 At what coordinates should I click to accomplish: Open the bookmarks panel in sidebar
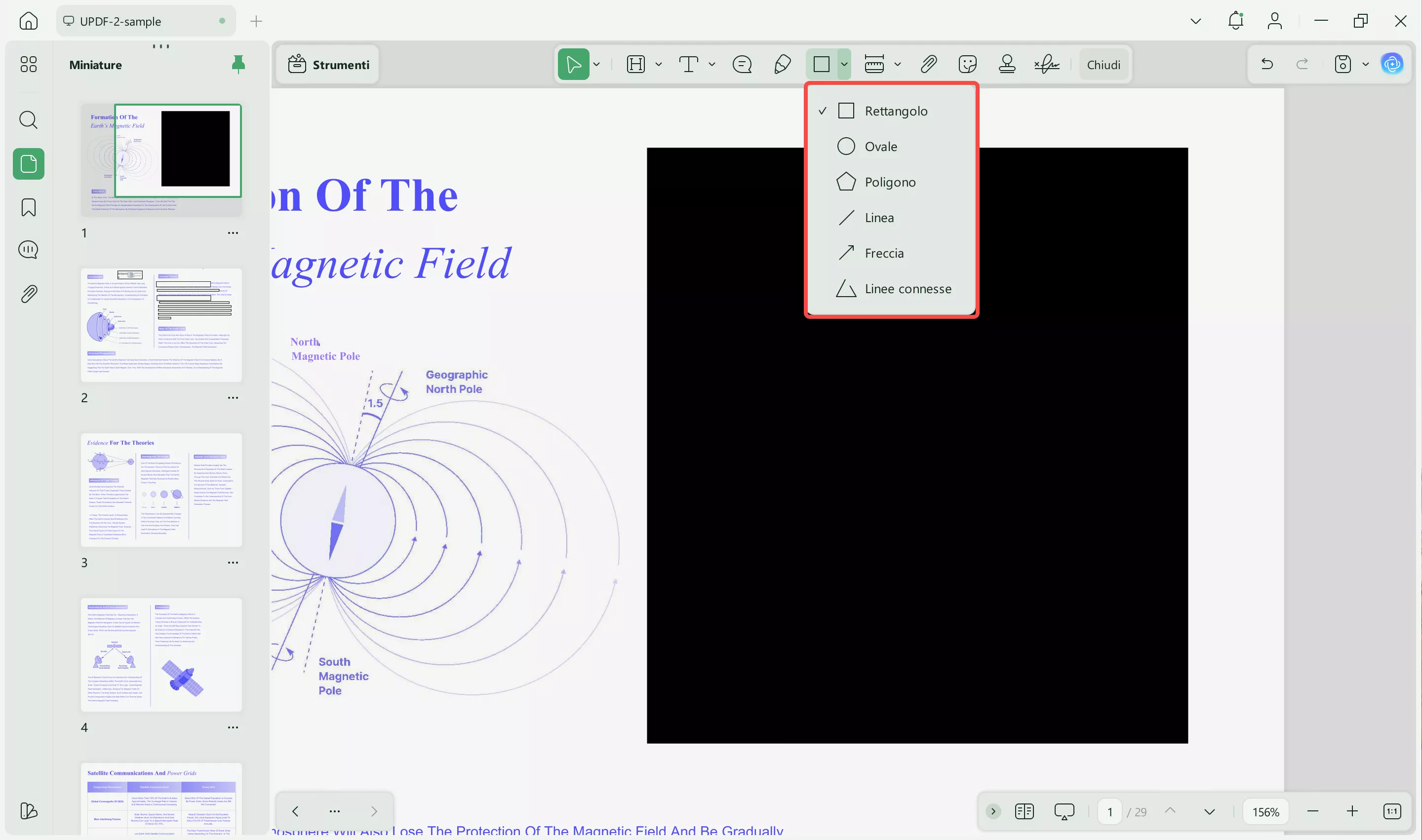[x=28, y=207]
